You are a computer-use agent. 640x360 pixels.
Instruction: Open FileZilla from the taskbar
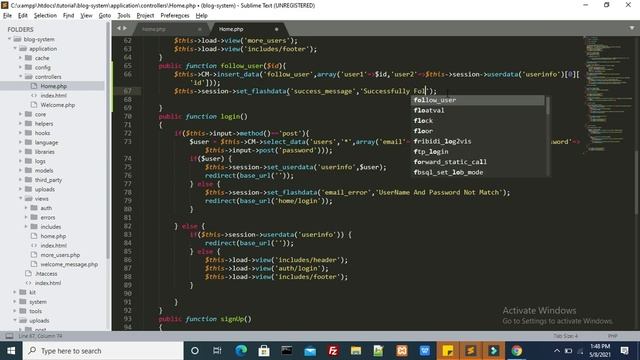coord(333,351)
